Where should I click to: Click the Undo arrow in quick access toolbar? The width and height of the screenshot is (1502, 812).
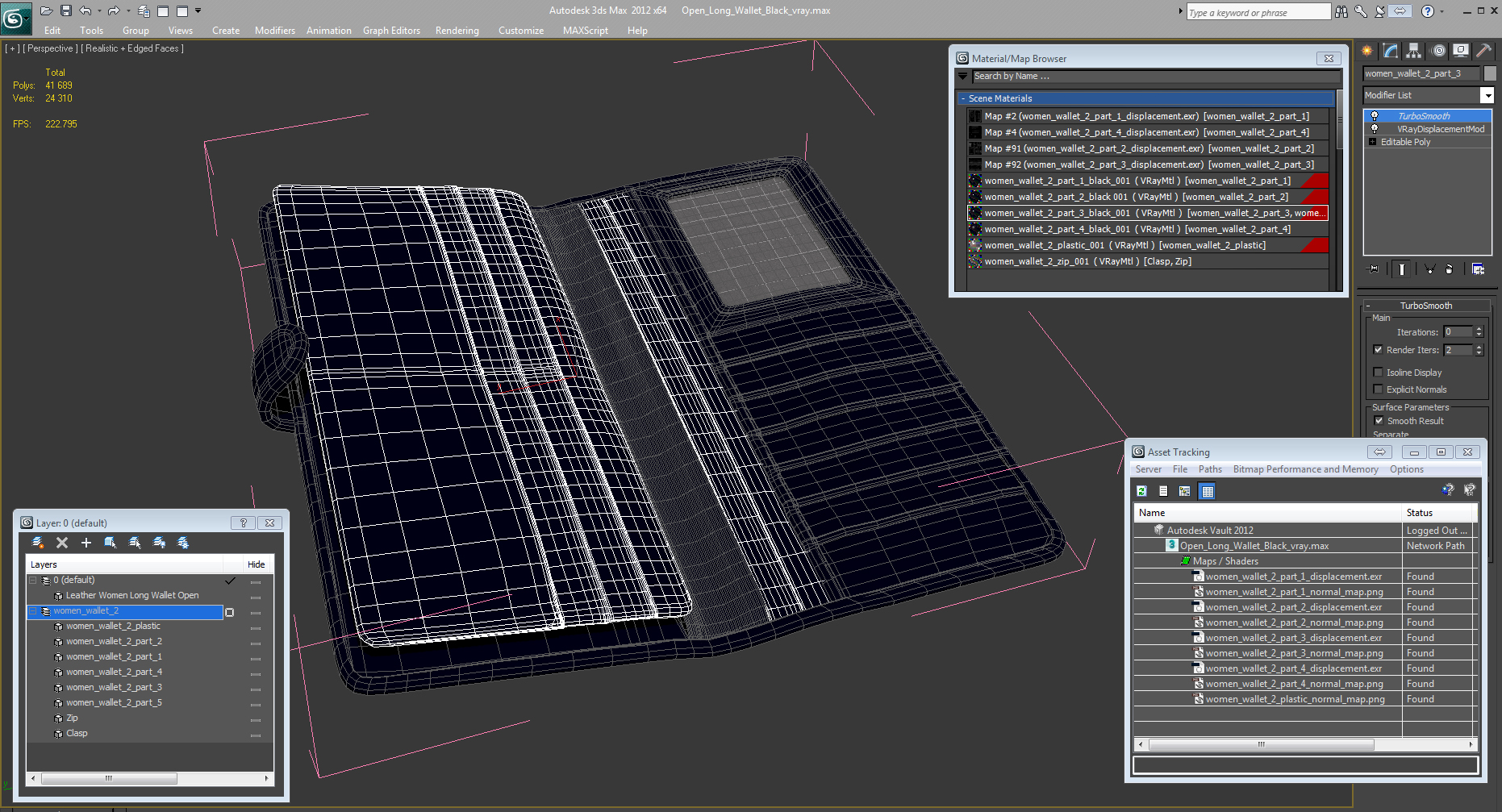pyautogui.click(x=85, y=10)
